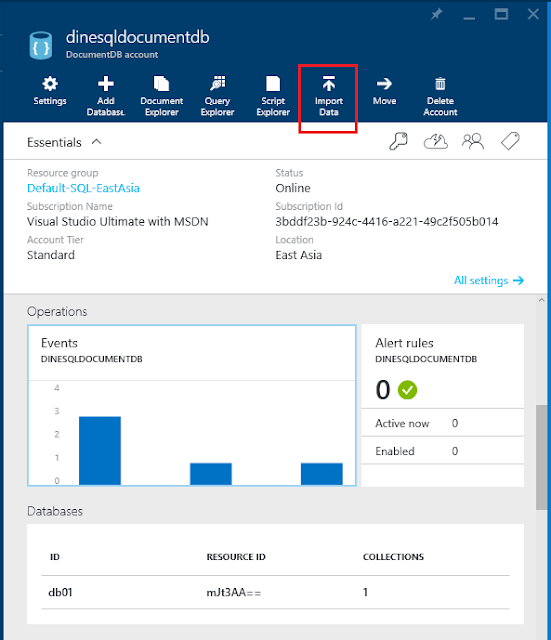Open the Keys icon in Essentials

coord(398,142)
